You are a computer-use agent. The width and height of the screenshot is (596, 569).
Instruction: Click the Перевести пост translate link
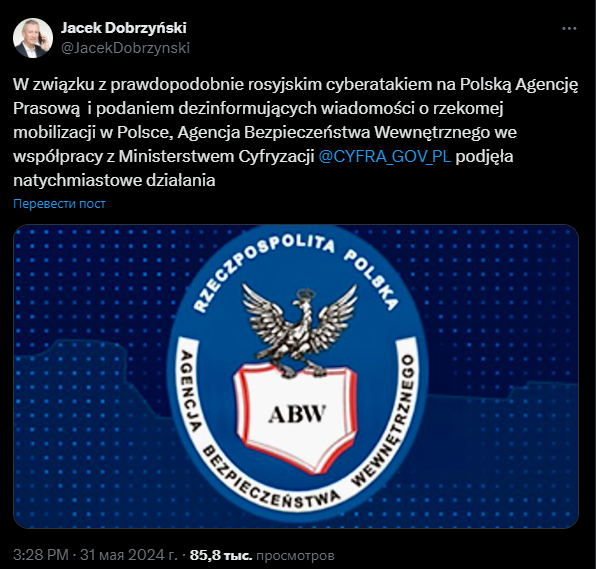coord(59,204)
